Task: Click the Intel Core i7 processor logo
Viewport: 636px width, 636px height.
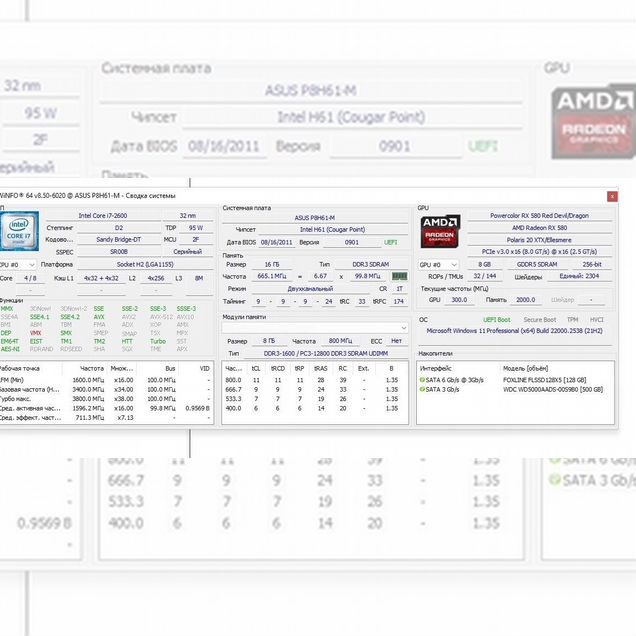Action: click(19, 230)
